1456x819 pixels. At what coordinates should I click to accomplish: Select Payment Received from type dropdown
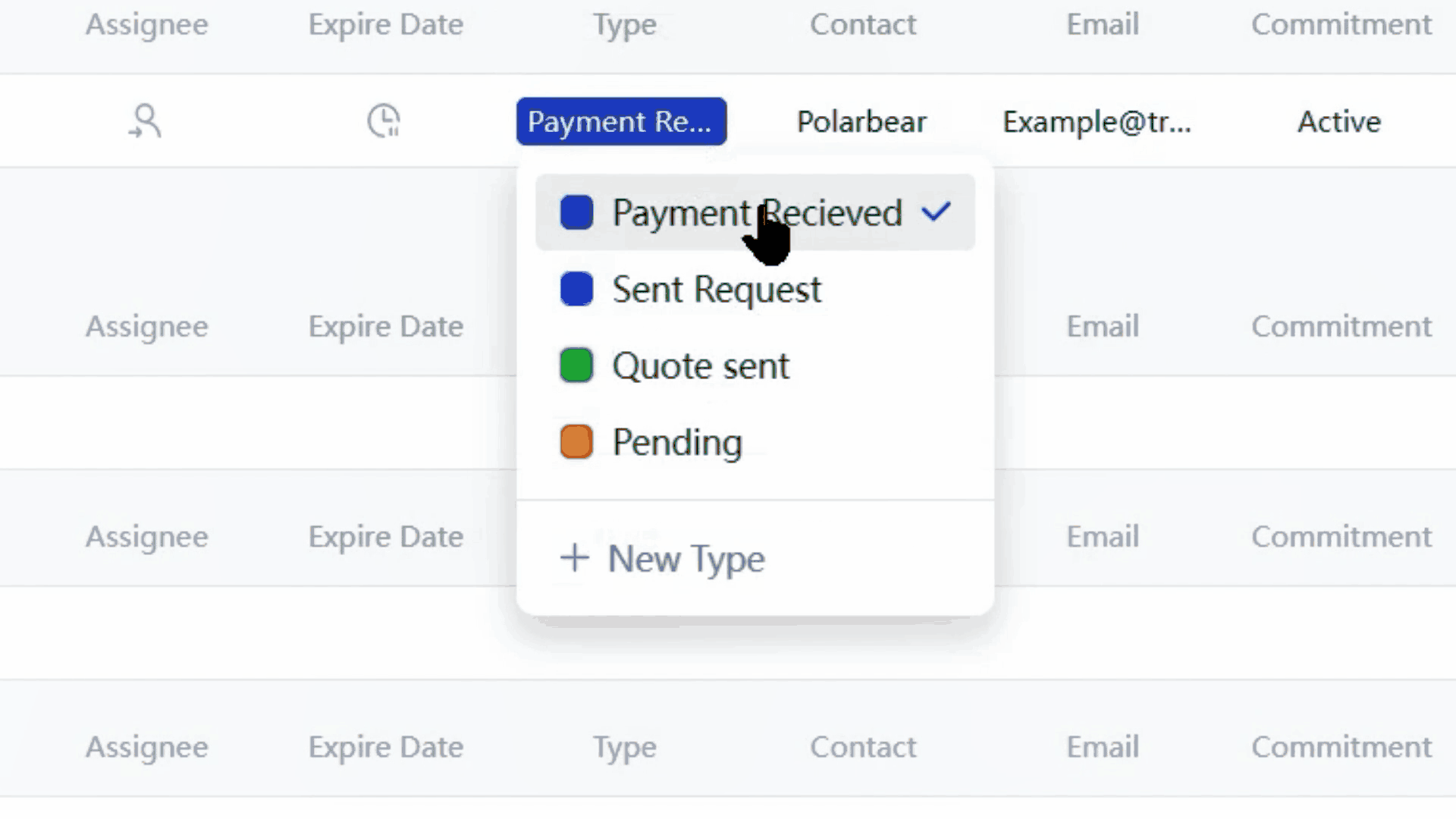click(757, 212)
